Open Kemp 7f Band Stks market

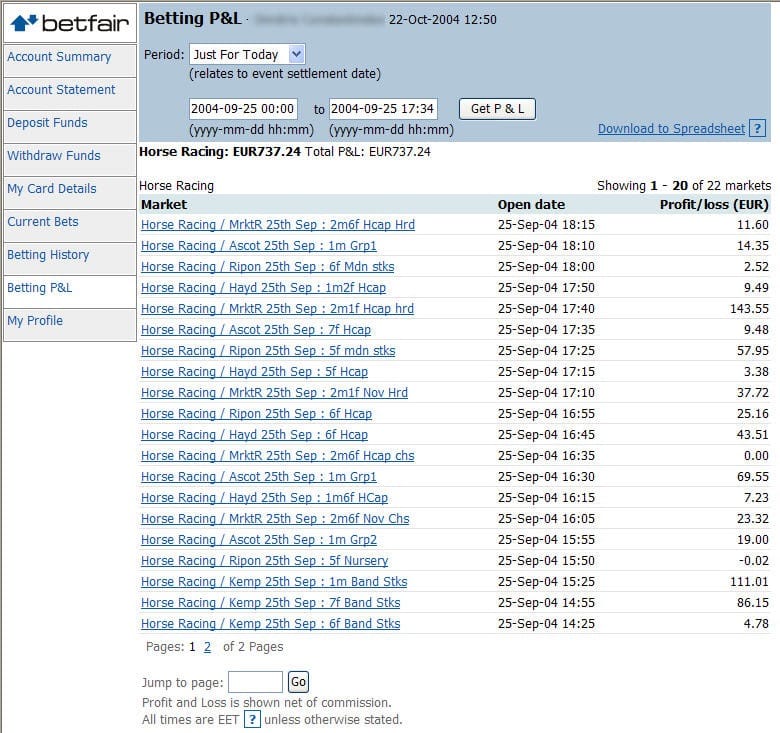[x=271, y=603]
